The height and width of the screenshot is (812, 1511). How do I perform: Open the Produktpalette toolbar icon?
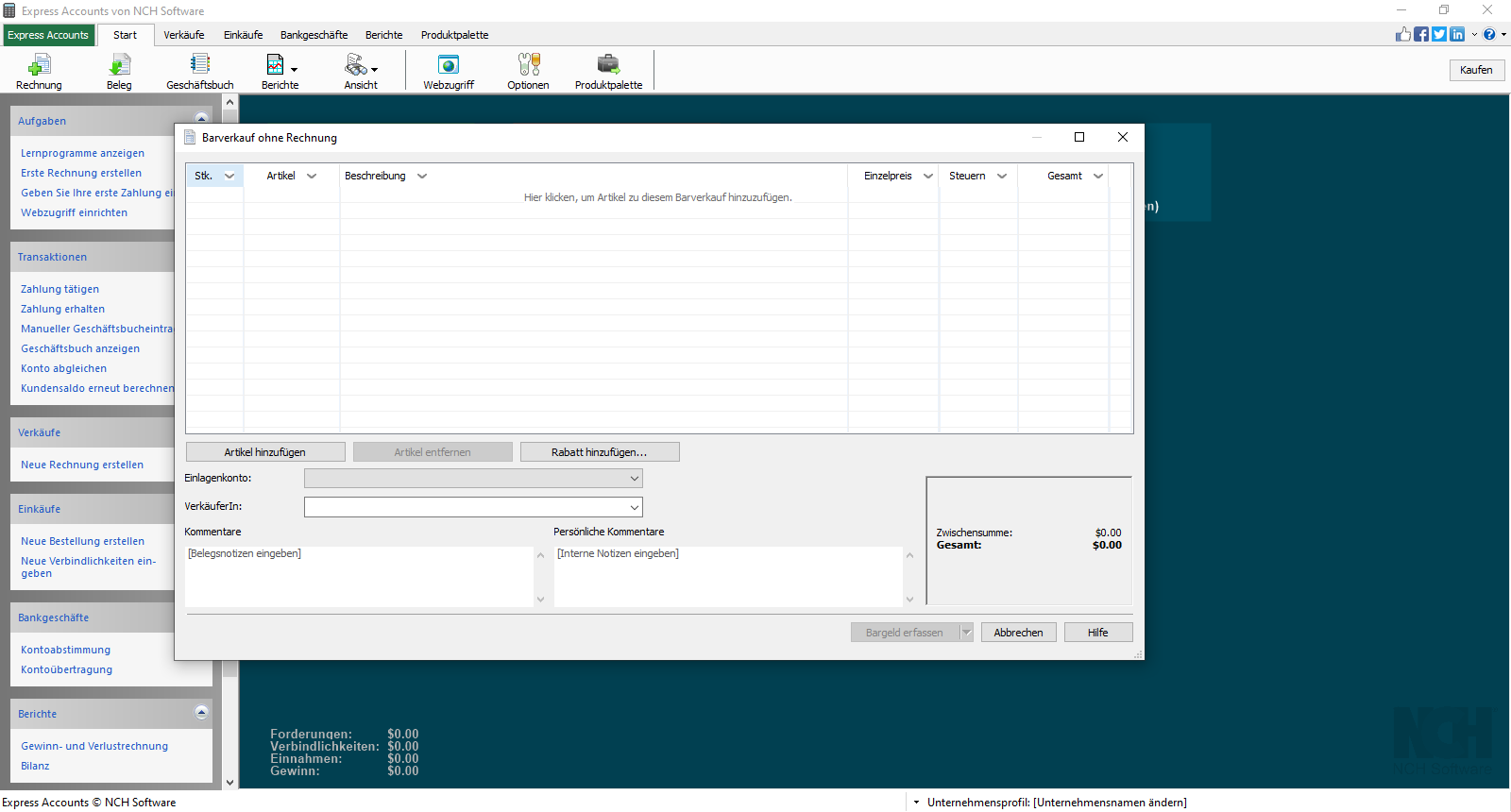[608, 71]
